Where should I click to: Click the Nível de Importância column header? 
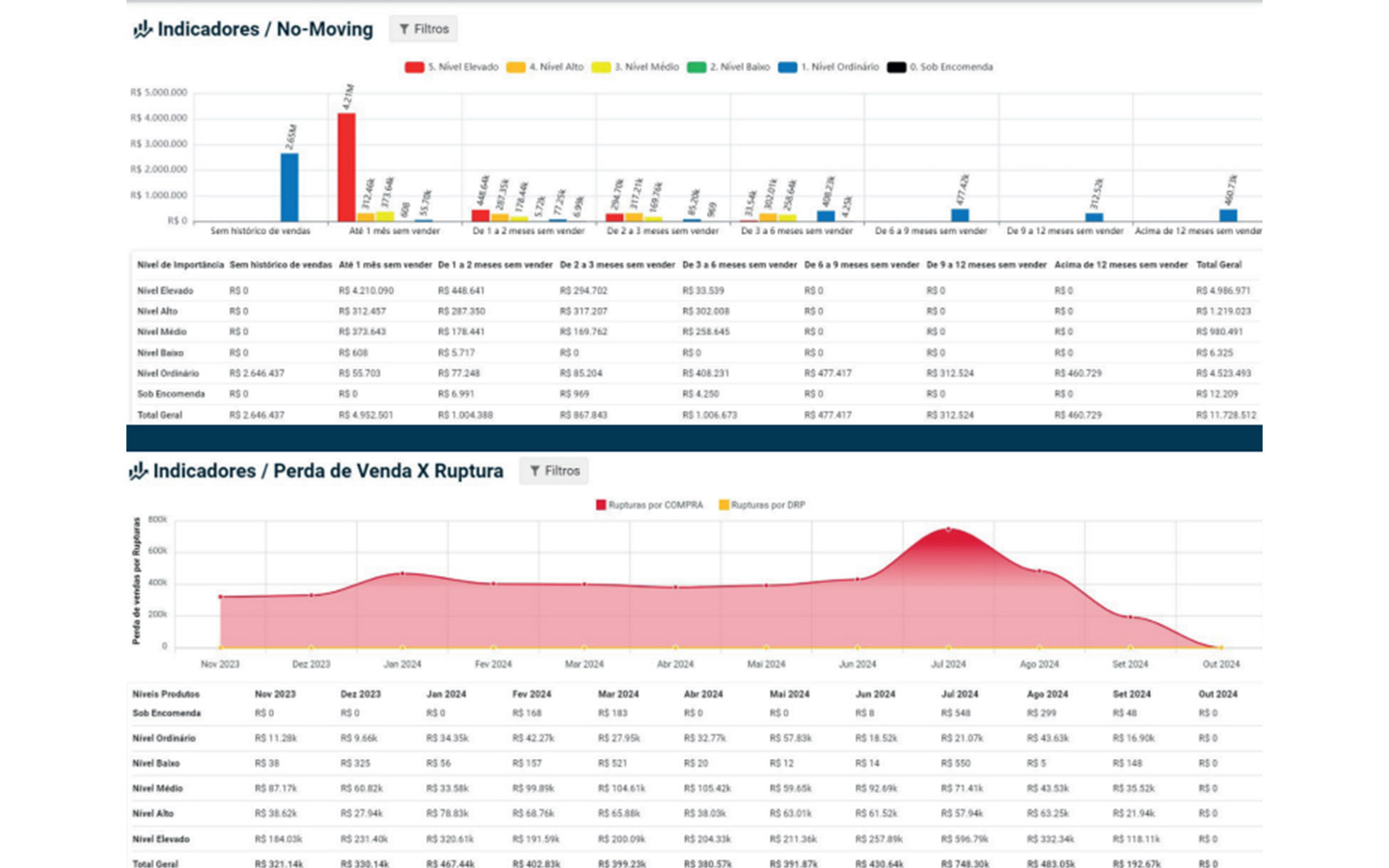(180, 265)
